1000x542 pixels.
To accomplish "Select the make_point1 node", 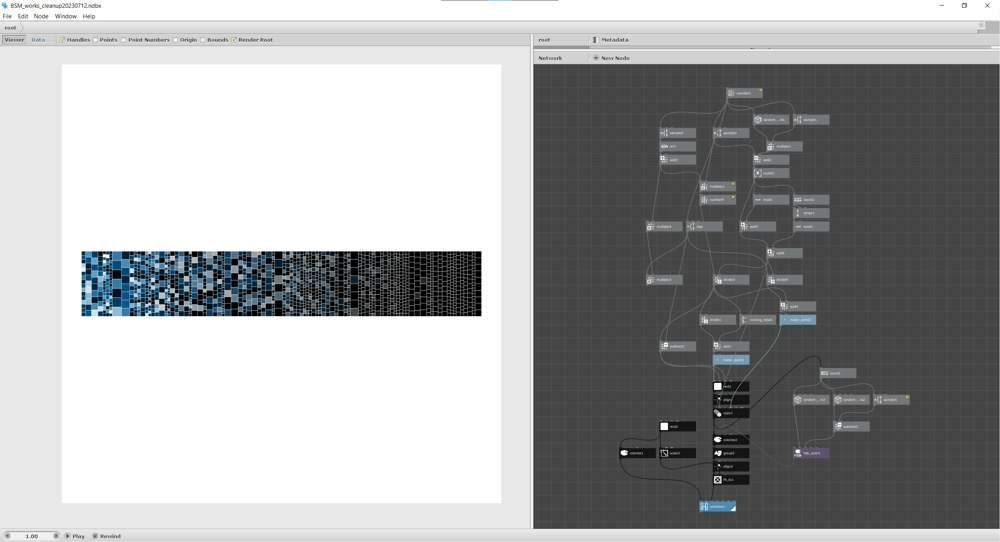I will (x=731, y=360).
